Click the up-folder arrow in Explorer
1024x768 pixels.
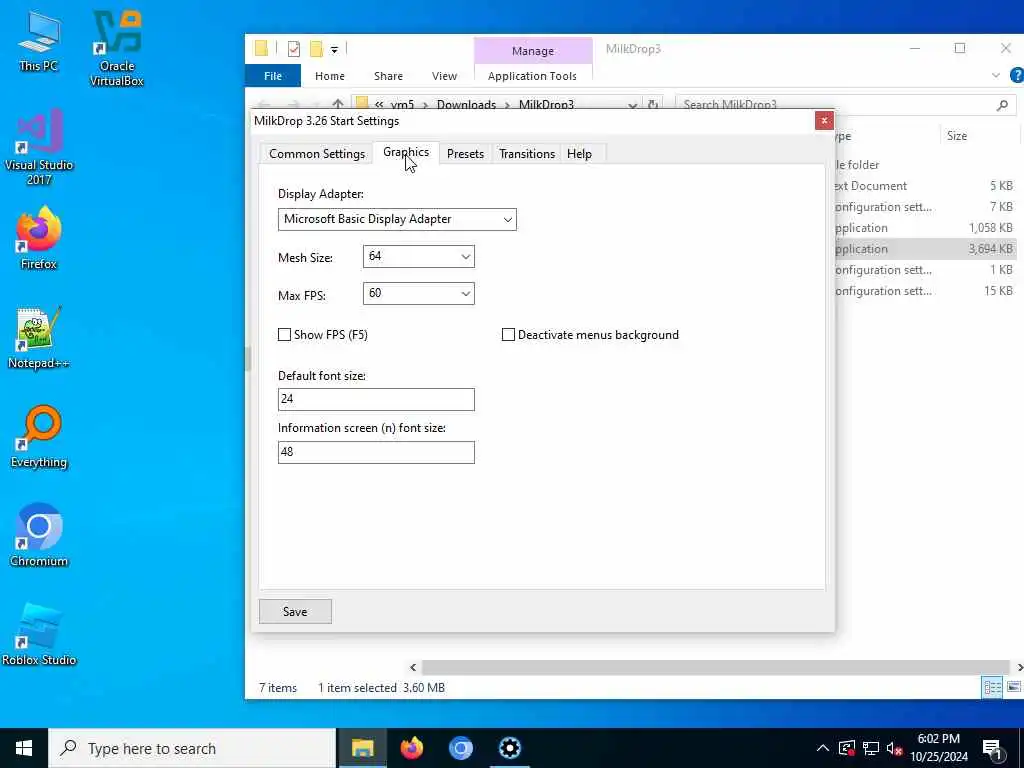(x=338, y=104)
